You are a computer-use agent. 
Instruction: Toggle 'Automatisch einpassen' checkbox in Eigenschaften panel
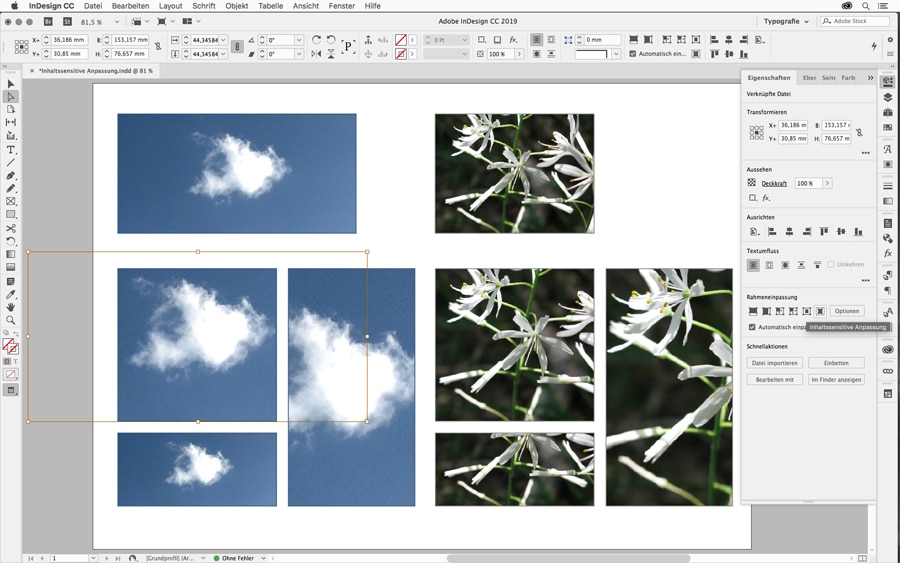point(753,327)
